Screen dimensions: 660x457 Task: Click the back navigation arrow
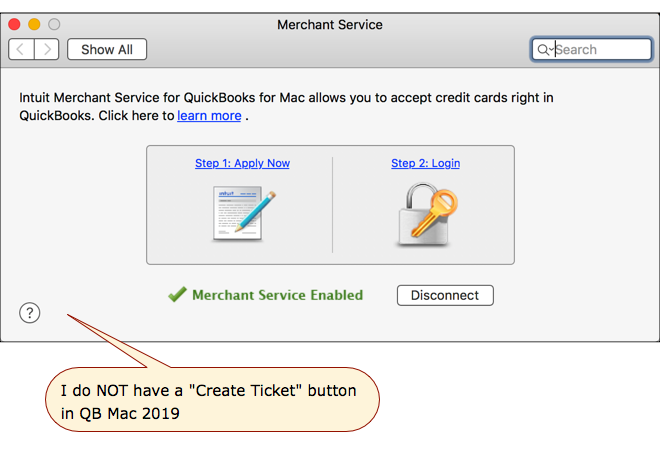(x=21, y=49)
